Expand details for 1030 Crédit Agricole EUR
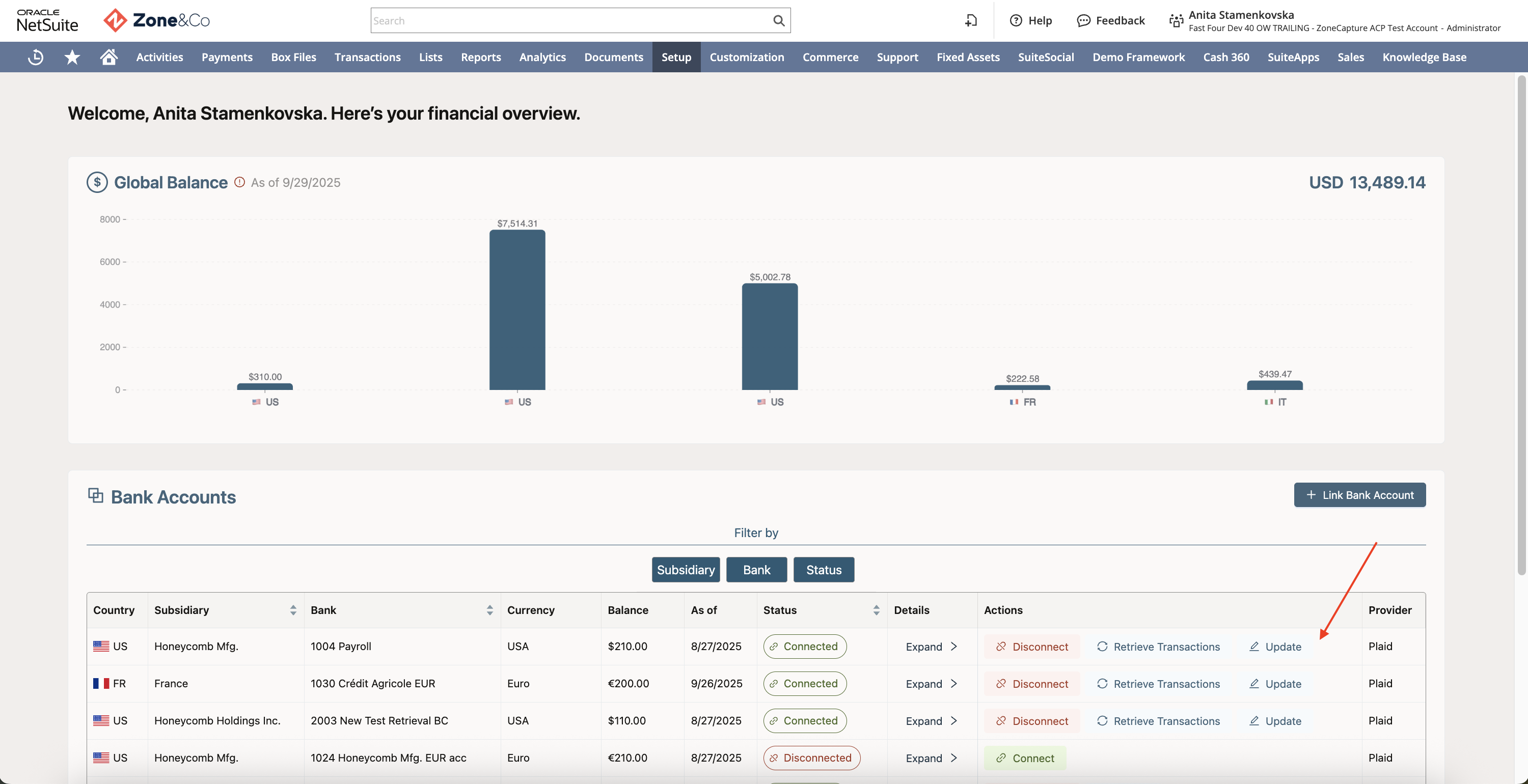 coord(931,684)
